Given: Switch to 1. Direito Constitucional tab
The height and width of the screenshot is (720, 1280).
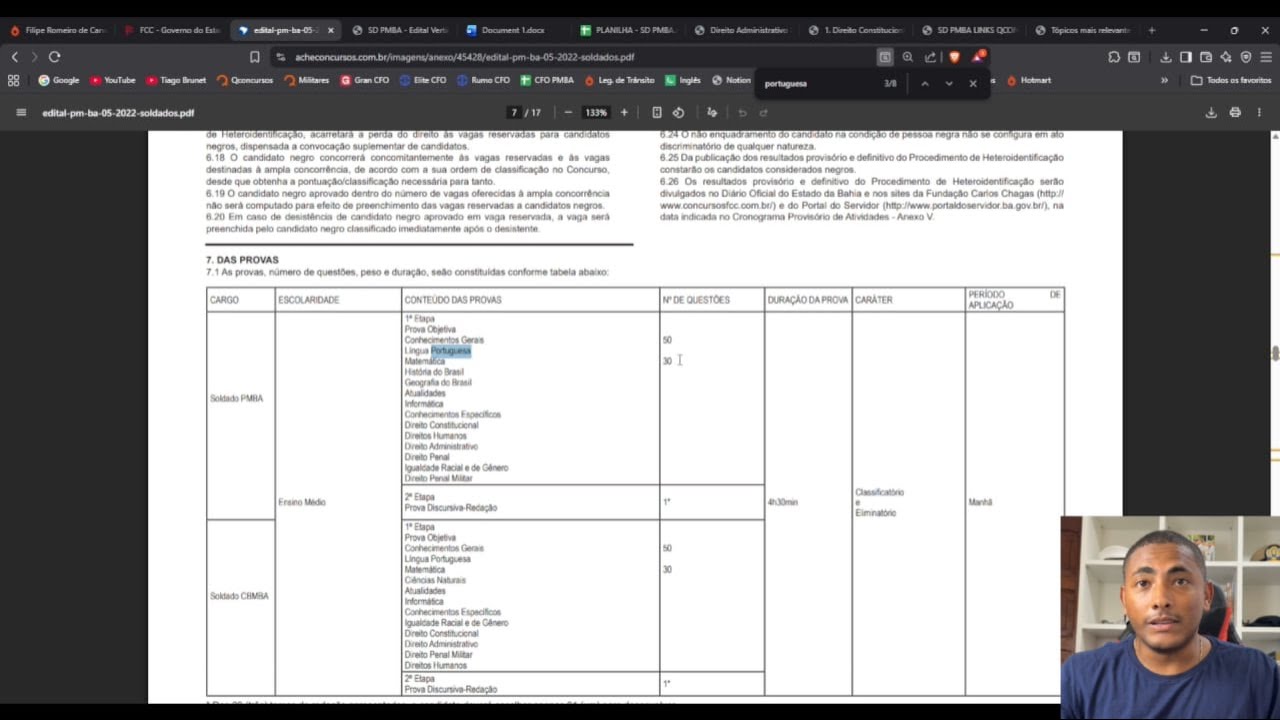Looking at the screenshot, I should click(856, 30).
